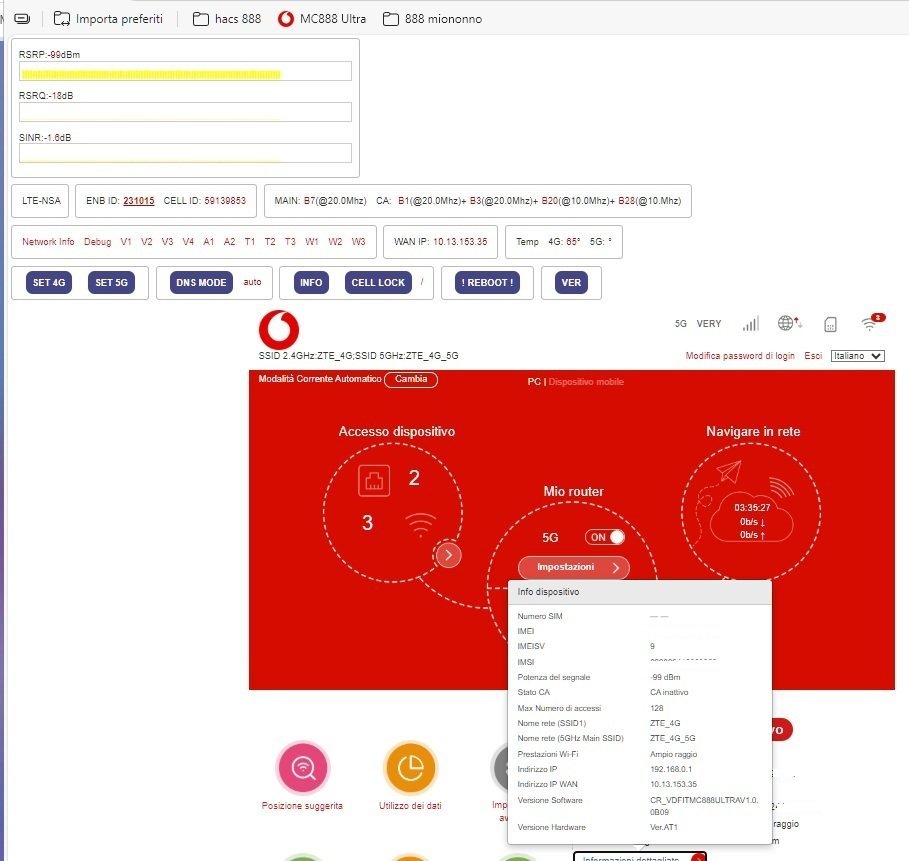Click the Versione Hardware value Ver.AT1
The height and width of the screenshot is (861, 909).
click(x=664, y=827)
